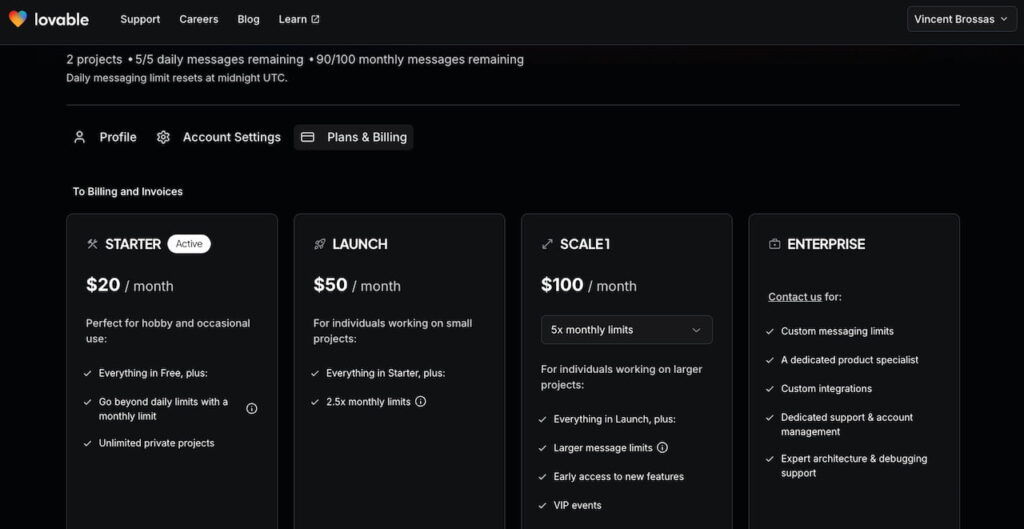
Task: Open the Support page
Action: point(140,20)
